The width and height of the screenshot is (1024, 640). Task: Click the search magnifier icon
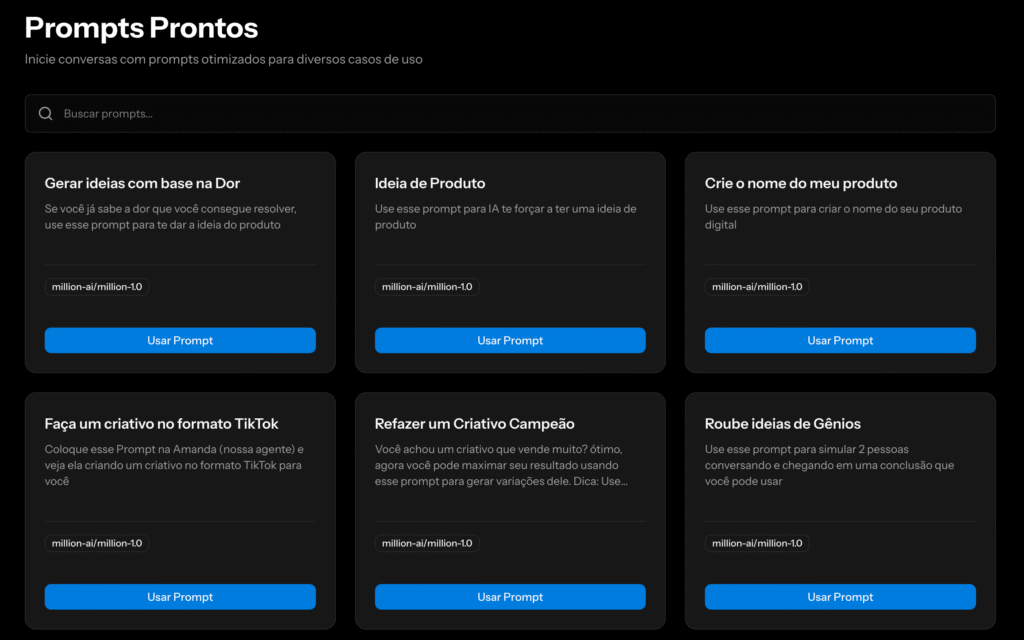(x=45, y=113)
